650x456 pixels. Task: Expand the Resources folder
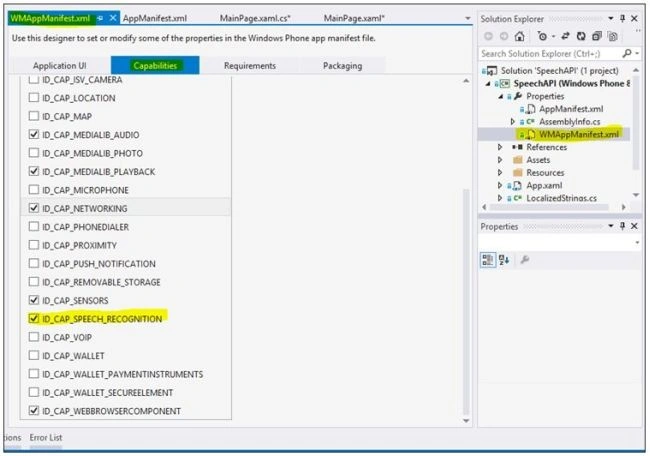[500, 173]
